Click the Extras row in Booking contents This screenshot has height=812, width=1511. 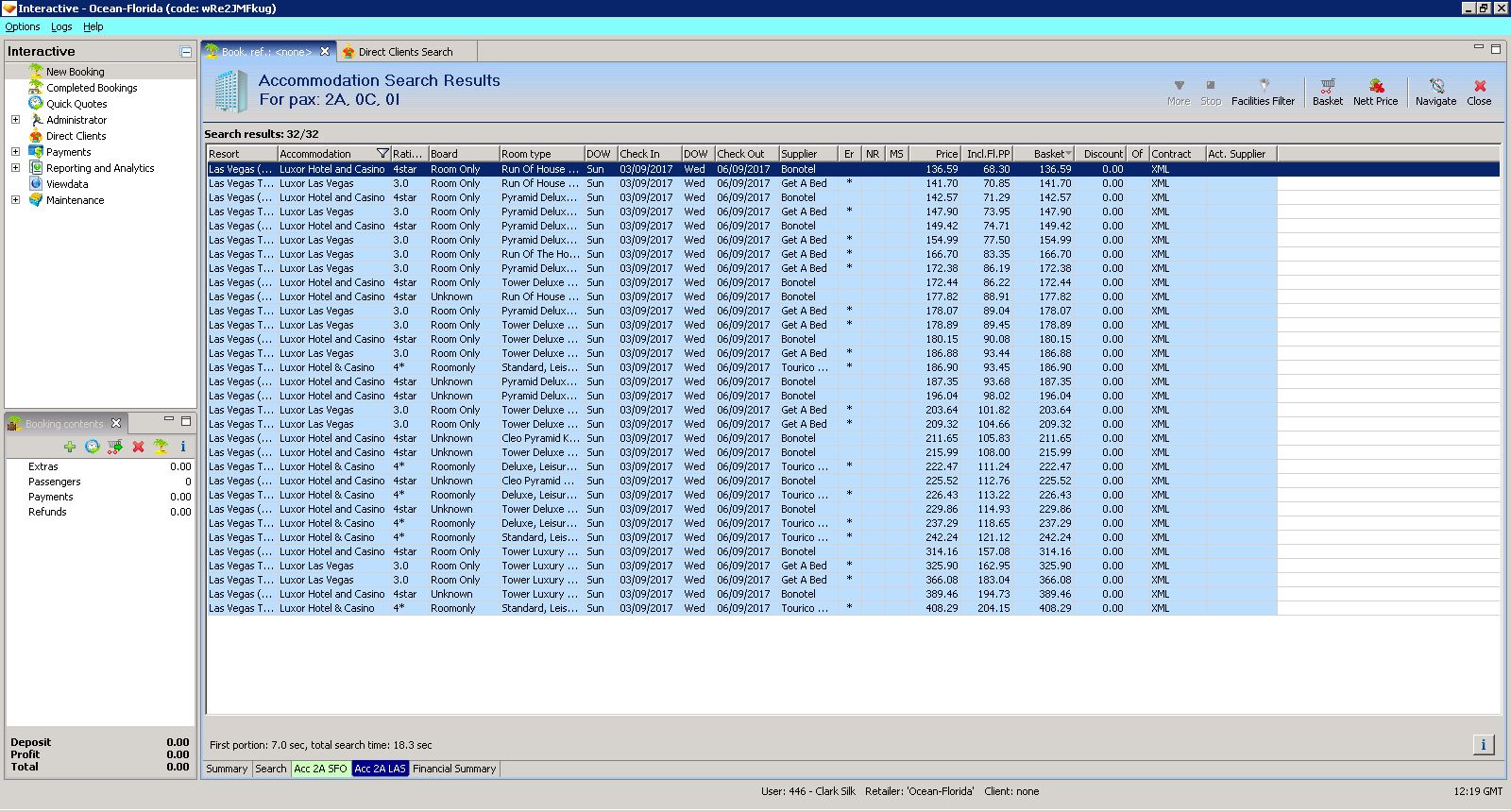click(100, 466)
